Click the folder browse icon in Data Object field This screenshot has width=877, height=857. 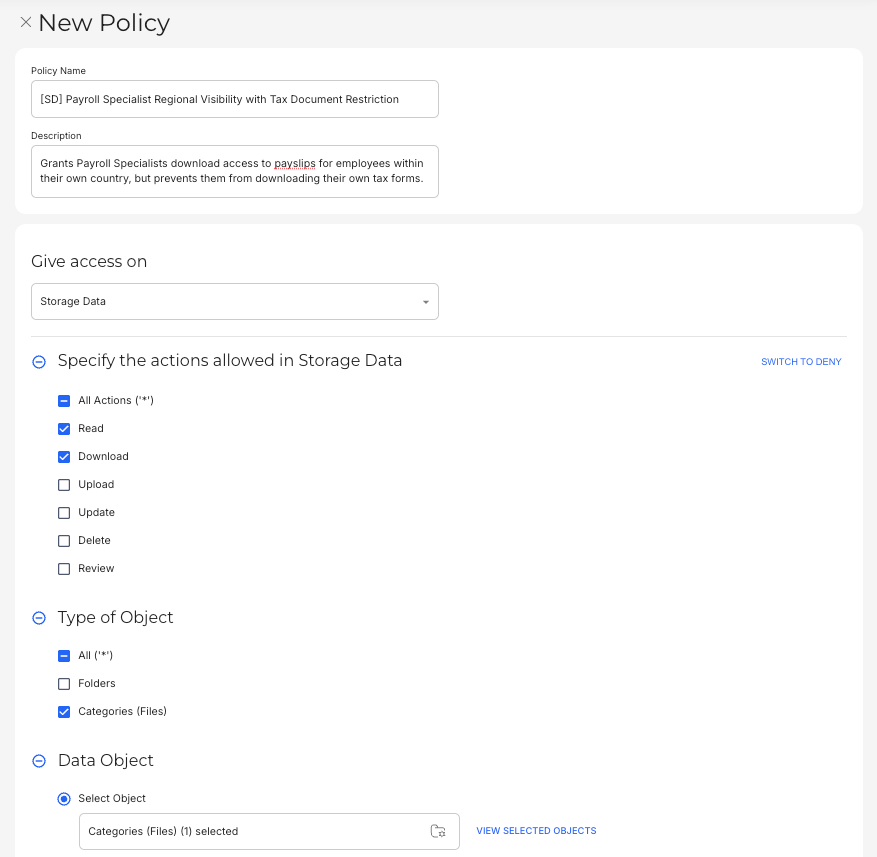(437, 831)
